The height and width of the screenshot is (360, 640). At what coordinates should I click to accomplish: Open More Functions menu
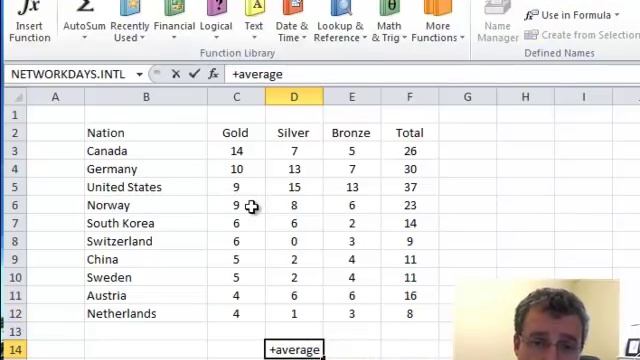coord(438,21)
